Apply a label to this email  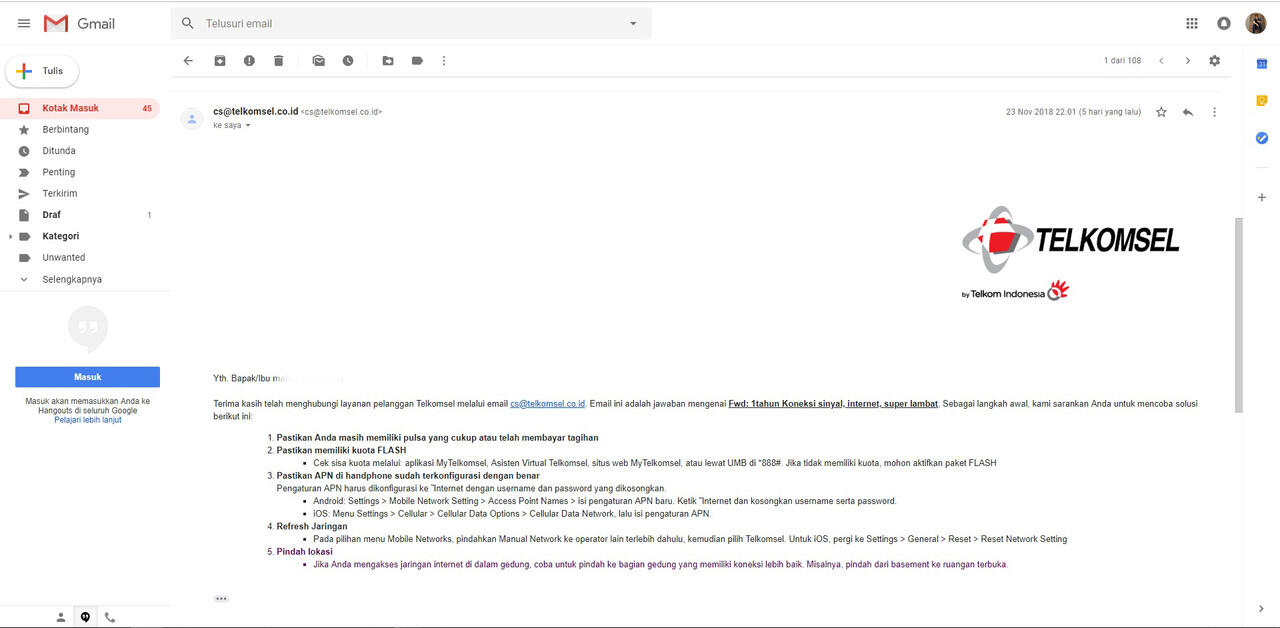[417, 61]
